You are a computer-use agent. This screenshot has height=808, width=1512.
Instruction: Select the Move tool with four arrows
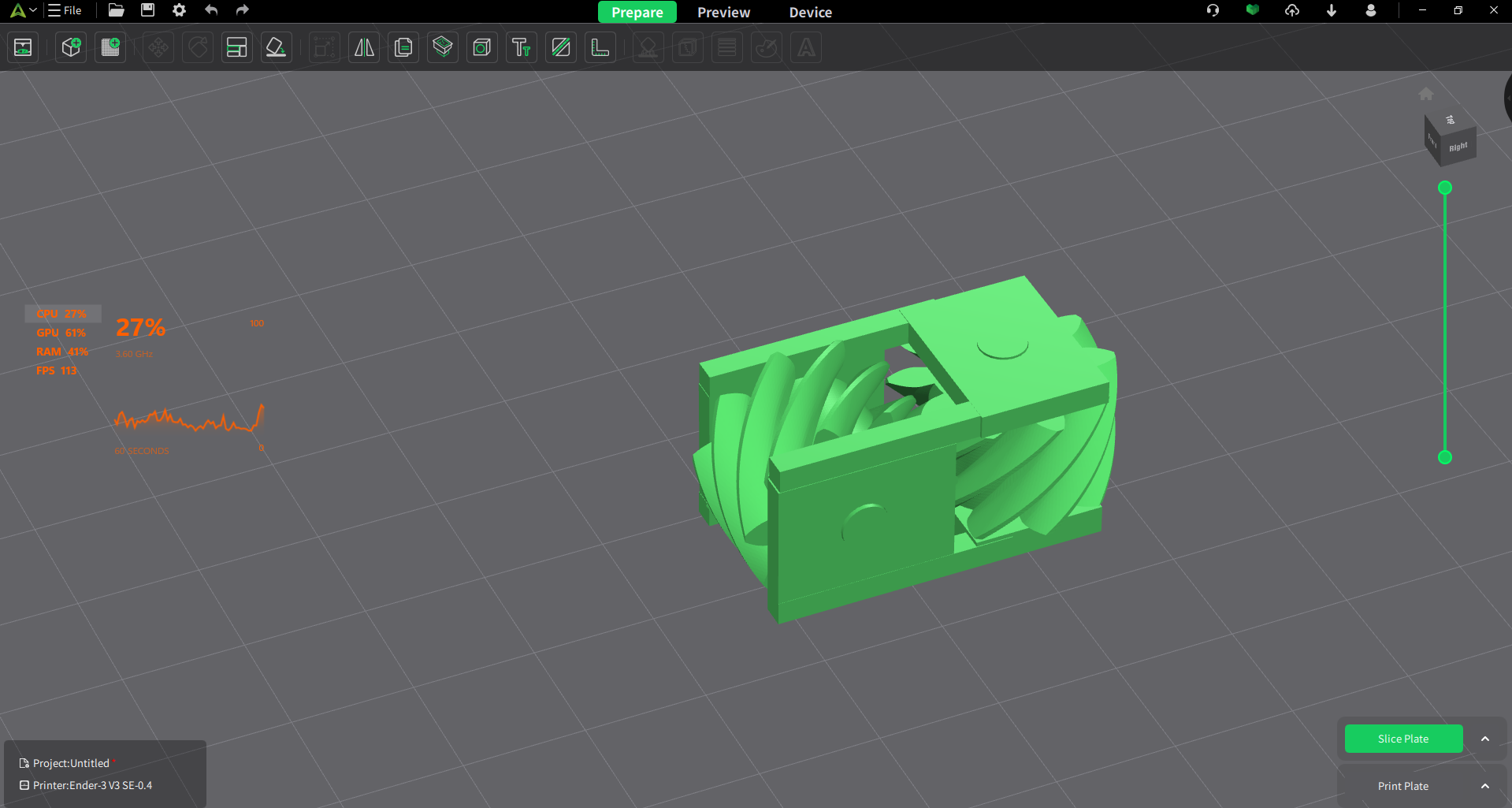pyautogui.click(x=158, y=48)
